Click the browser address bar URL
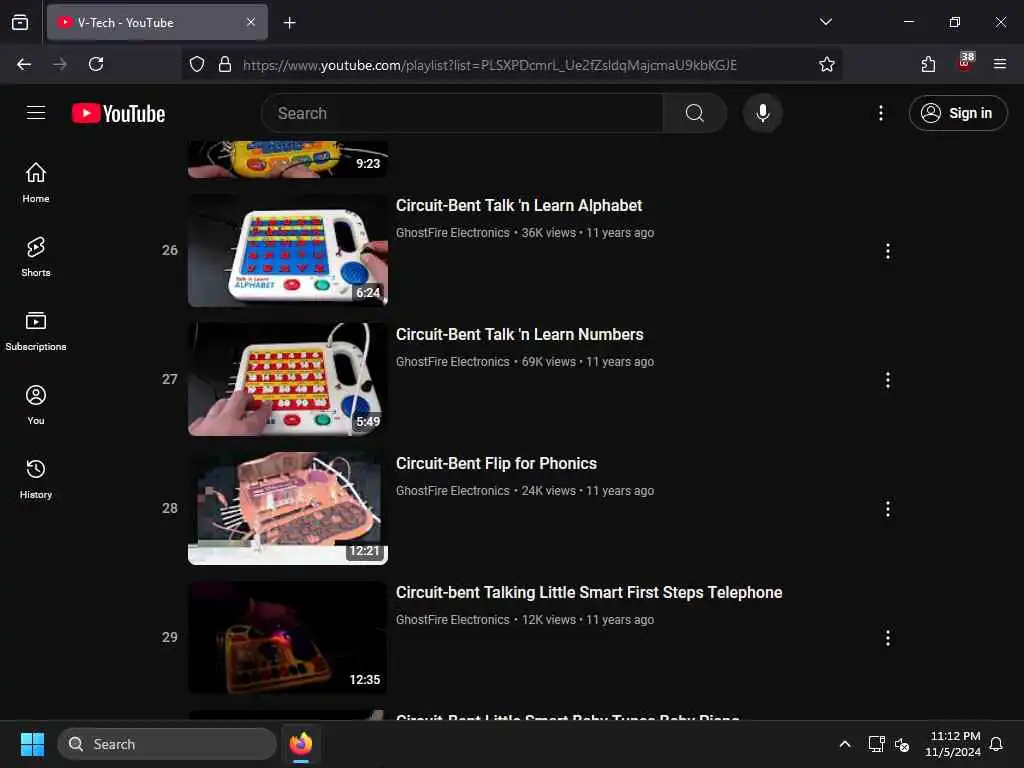This screenshot has width=1024, height=768. (x=490, y=65)
